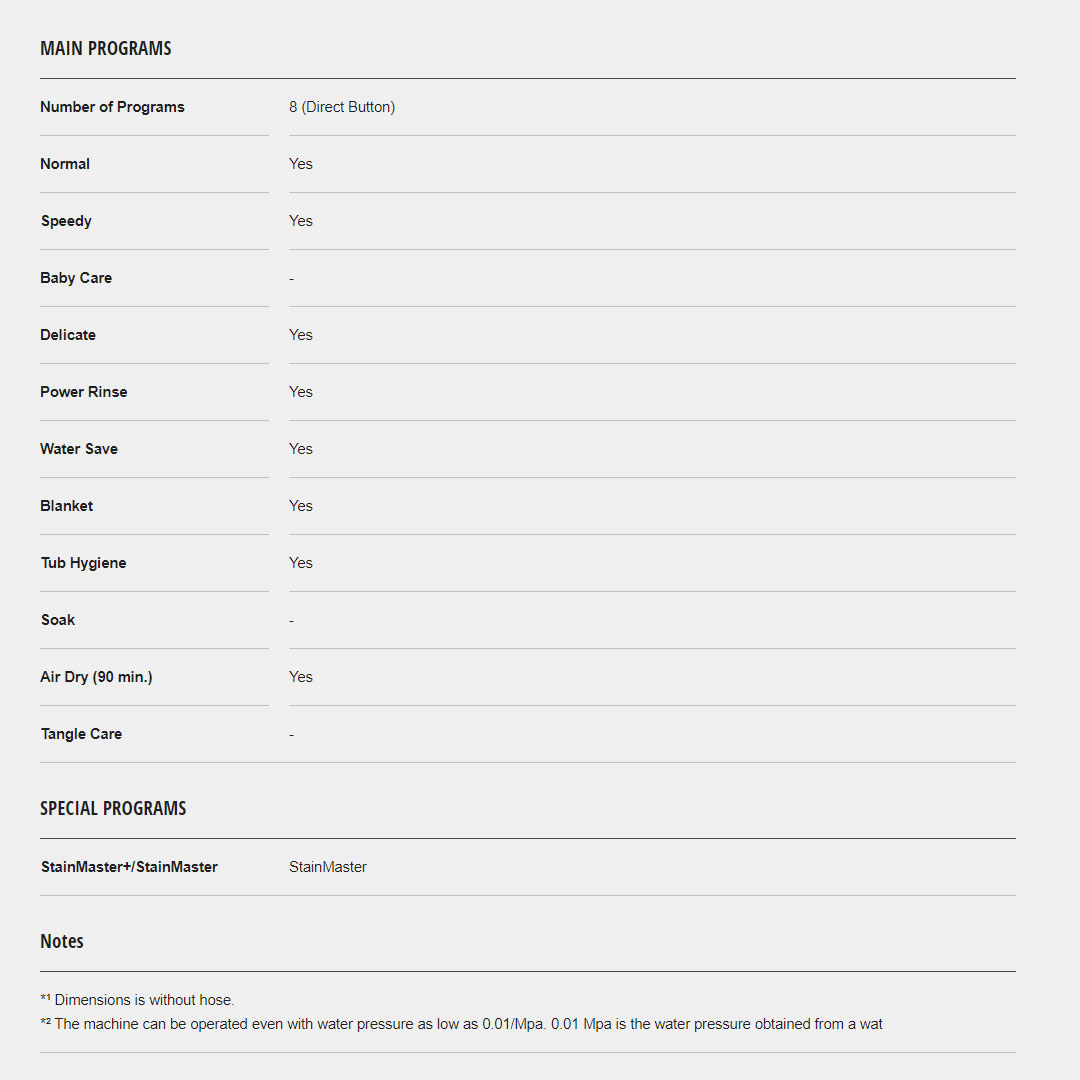Select the Tub Hygiene label

[83, 563]
